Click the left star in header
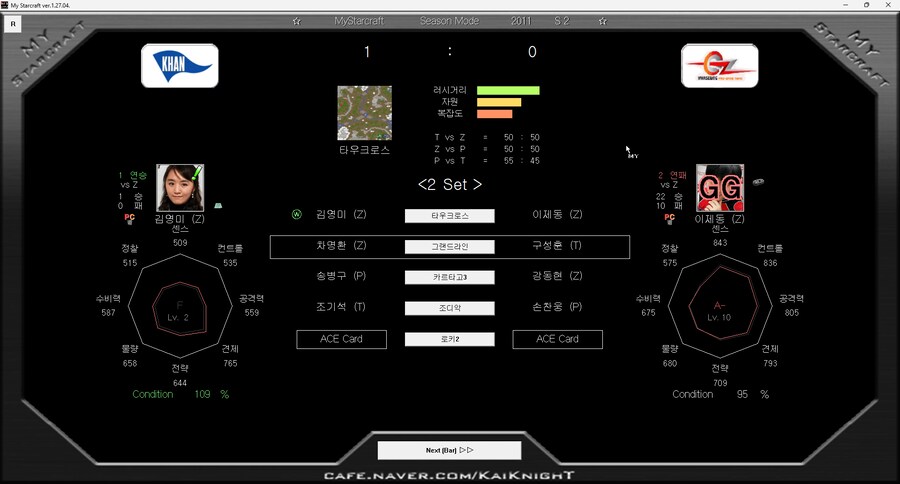The height and width of the screenshot is (484, 900). (296, 21)
